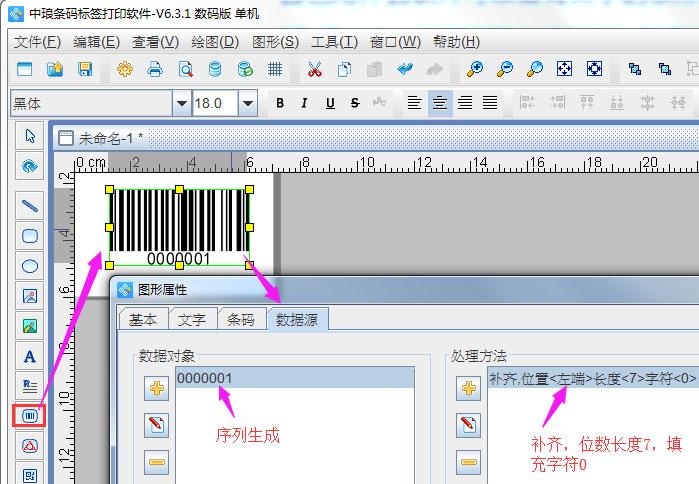Switch to the 数据源 tab

(x=297, y=319)
